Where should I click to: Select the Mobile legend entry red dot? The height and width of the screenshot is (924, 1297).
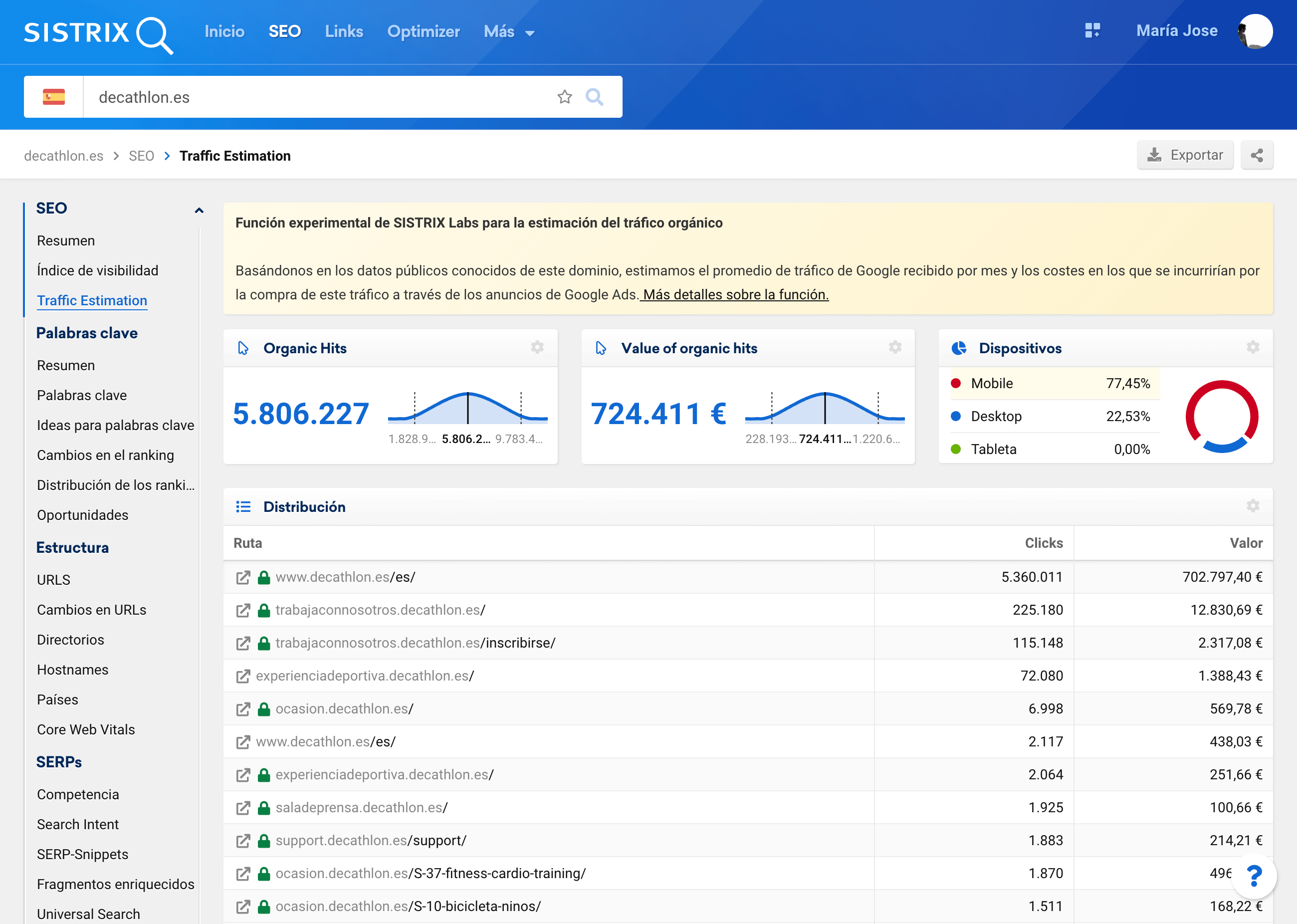pos(956,384)
